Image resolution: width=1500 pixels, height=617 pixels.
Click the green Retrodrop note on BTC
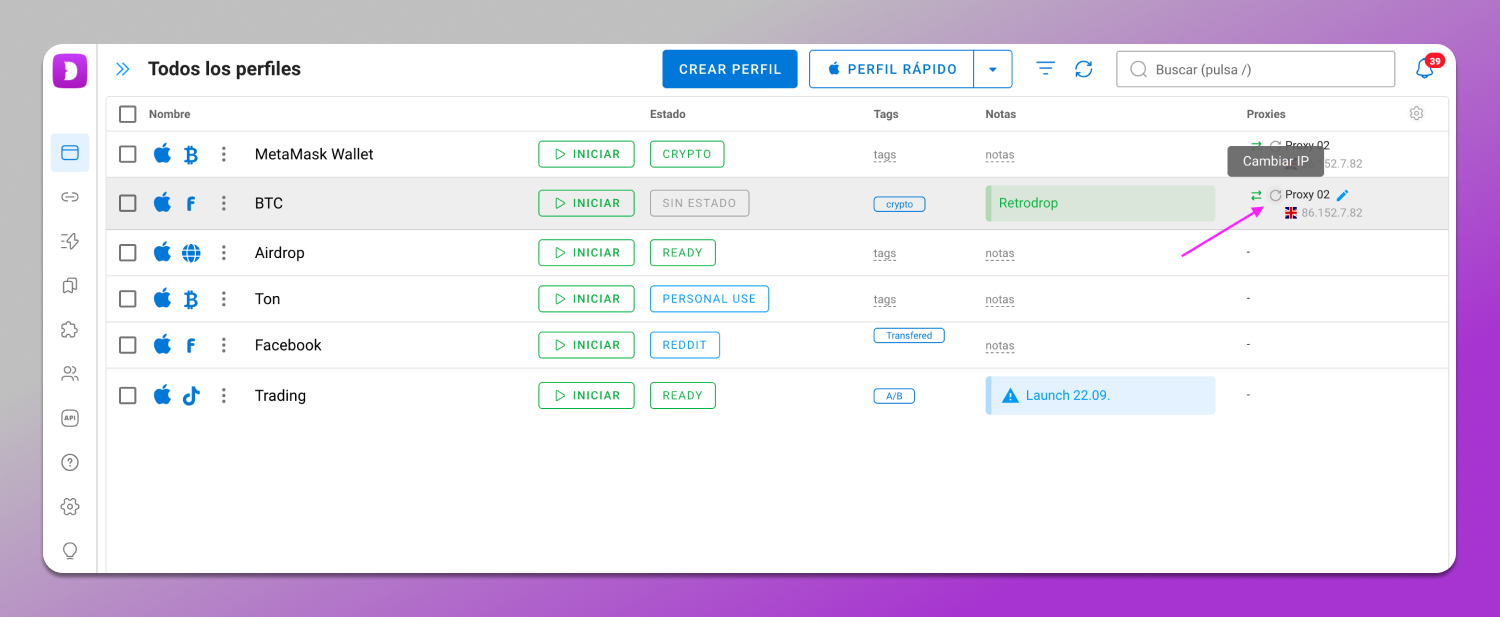click(x=1100, y=203)
